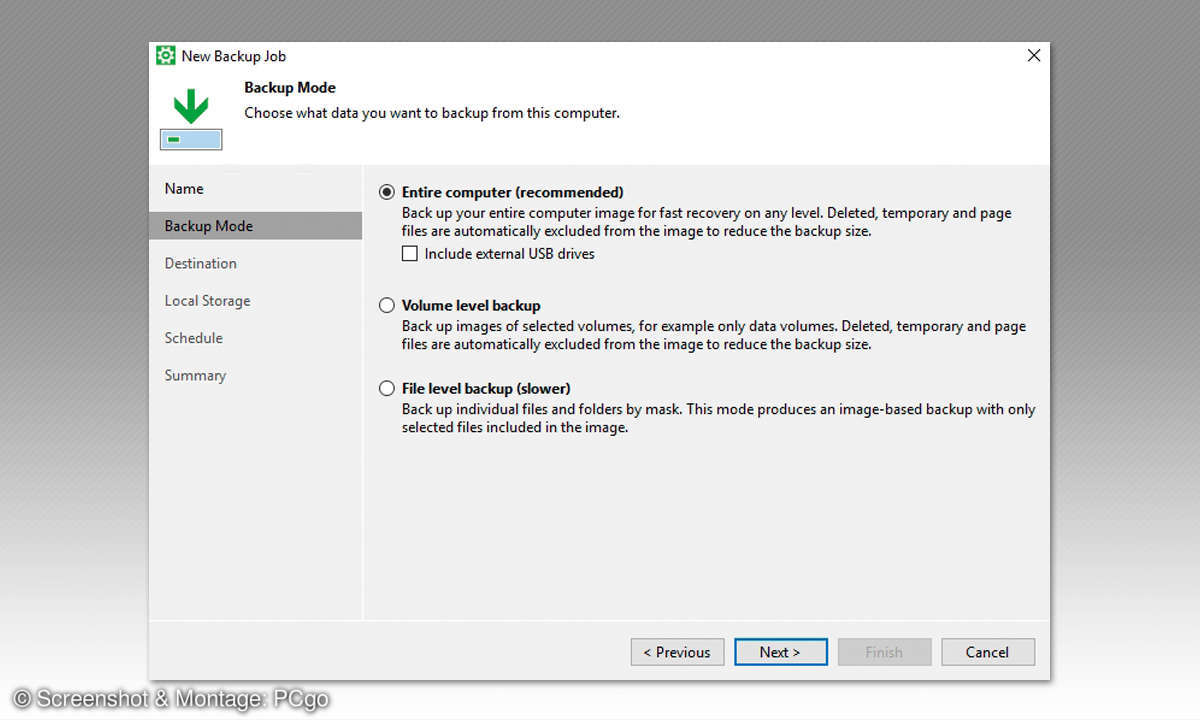Enable Include external USB drives checkbox
This screenshot has width=1200, height=720.
(x=410, y=254)
